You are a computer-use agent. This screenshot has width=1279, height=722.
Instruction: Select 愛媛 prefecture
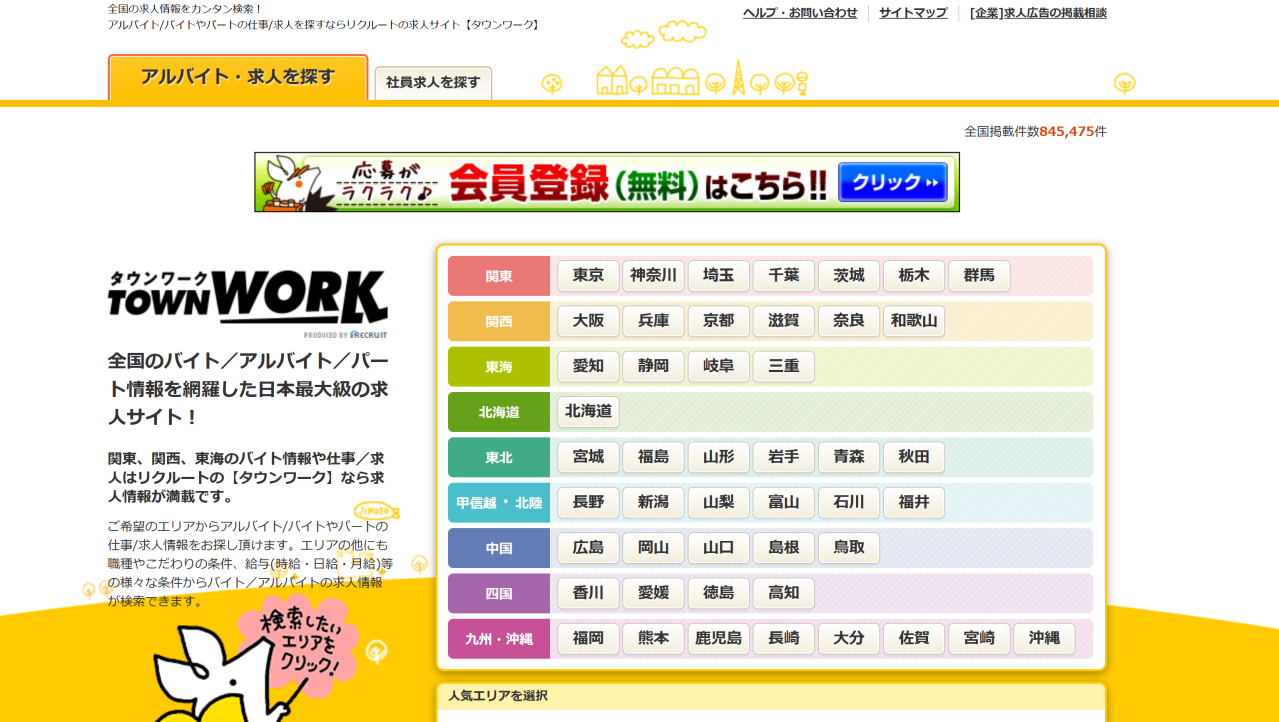[x=653, y=593]
